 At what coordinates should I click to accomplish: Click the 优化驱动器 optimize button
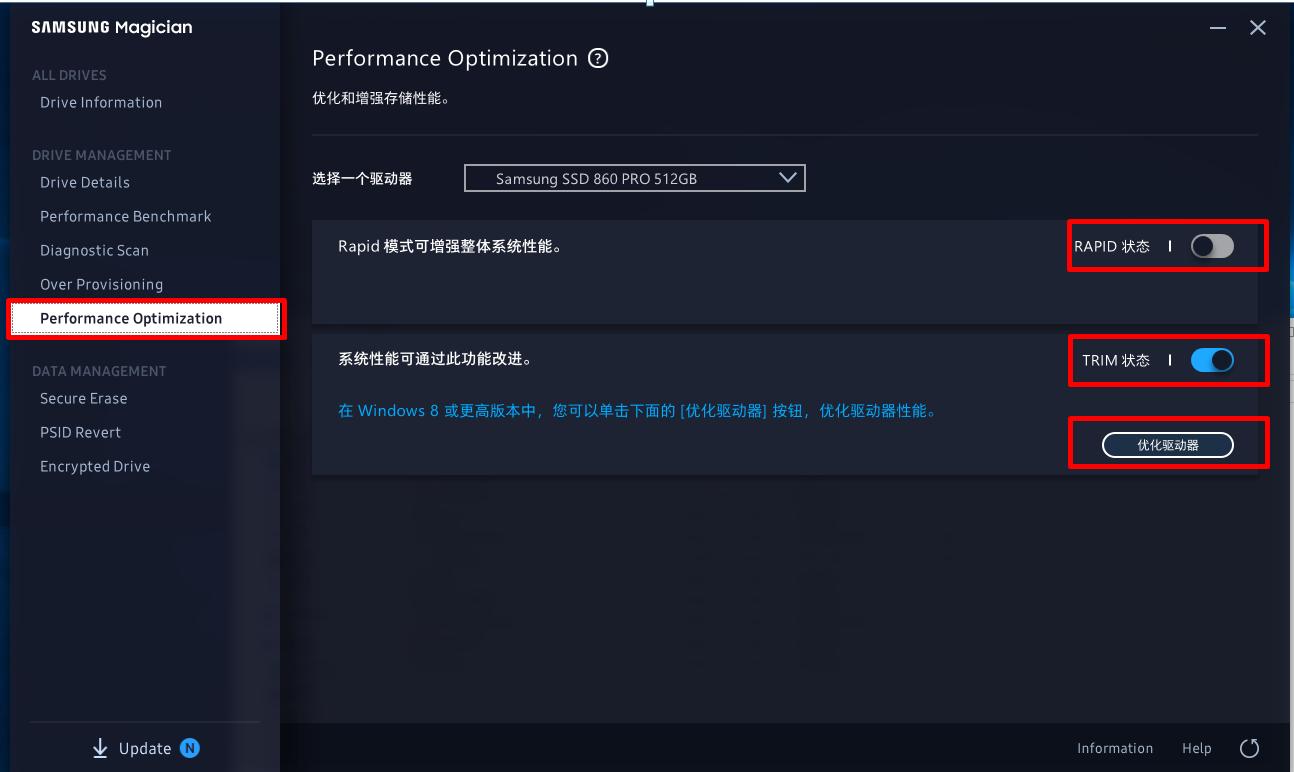[1167, 444]
